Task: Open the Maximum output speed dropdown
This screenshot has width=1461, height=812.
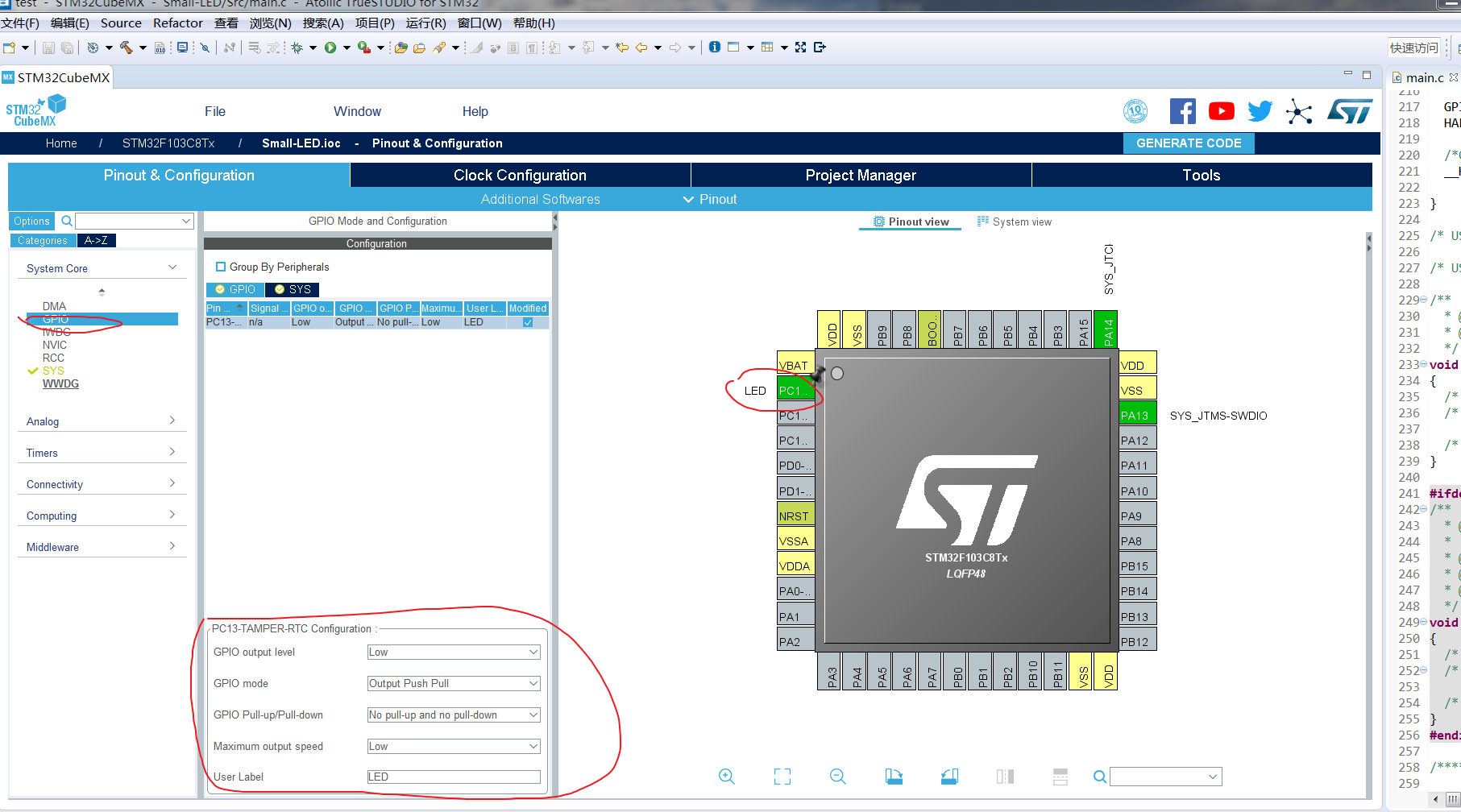Action: [454, 746]
